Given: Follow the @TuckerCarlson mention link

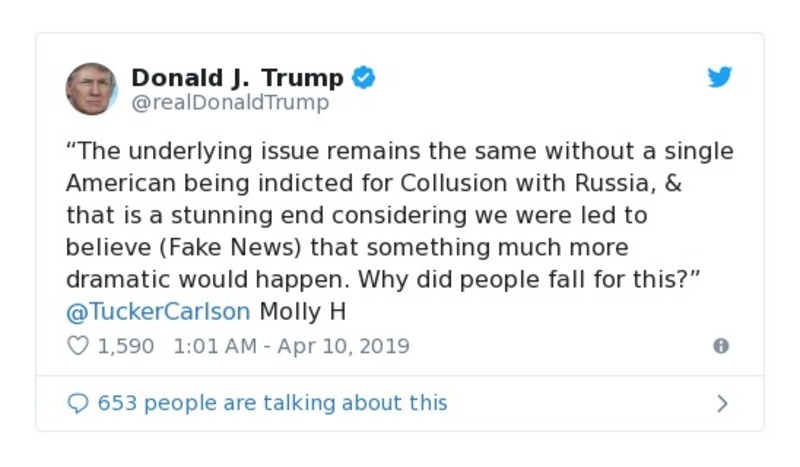Looking at the screenshot, I should [158, 311].
